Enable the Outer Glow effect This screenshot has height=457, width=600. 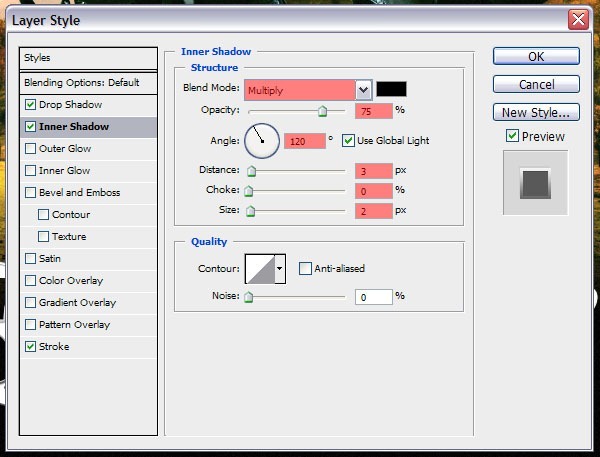pos(31,149)
